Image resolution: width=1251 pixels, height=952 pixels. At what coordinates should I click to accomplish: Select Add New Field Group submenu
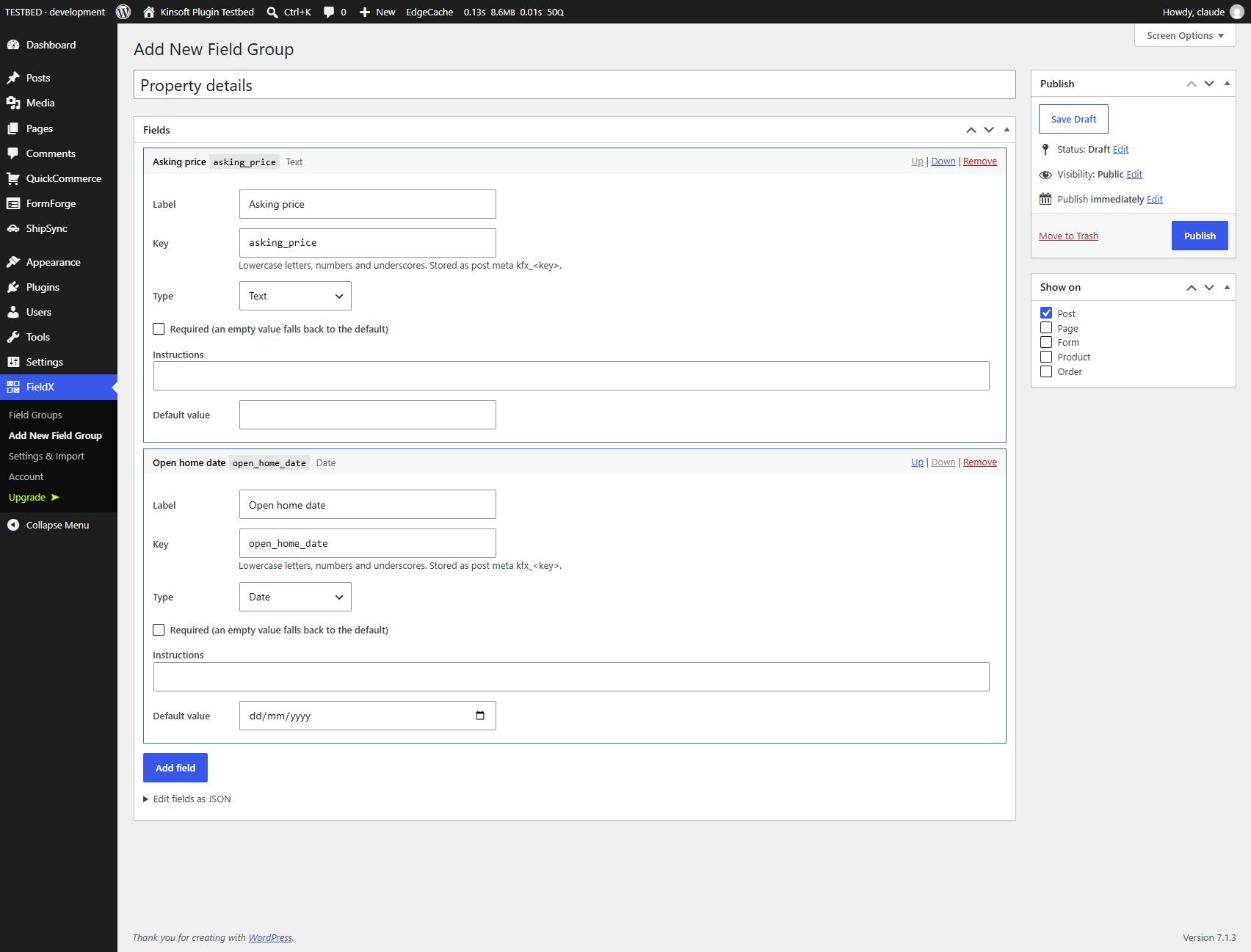pyautogui.click(x=55, y=436)
